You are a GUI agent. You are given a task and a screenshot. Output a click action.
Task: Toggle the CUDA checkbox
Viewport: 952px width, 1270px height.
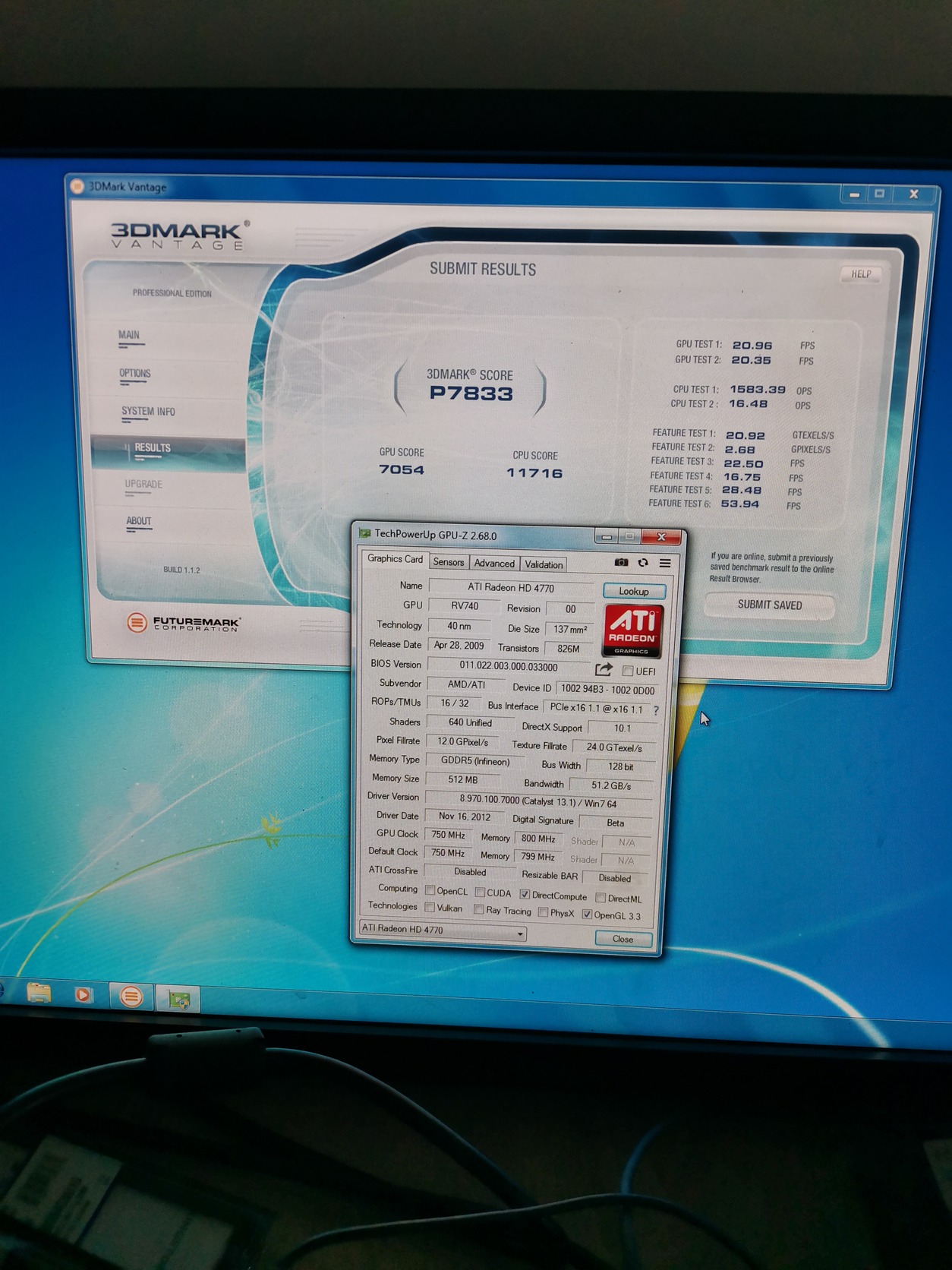click(x=480, y=892)
